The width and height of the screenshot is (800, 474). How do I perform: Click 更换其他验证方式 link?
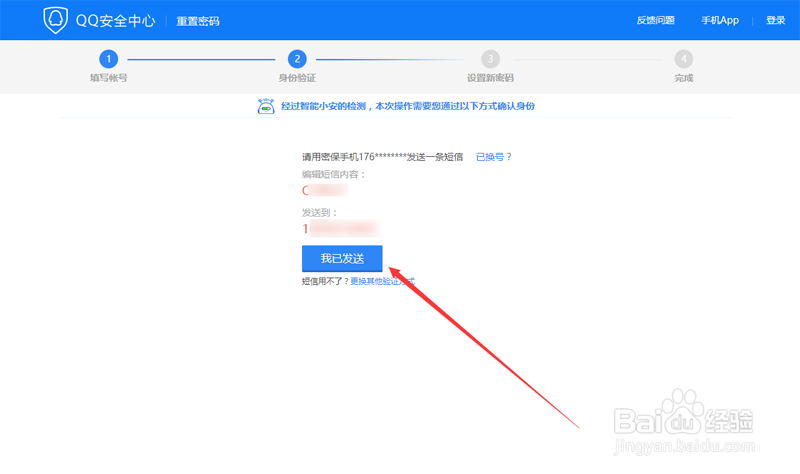click(x=382, y=281)
